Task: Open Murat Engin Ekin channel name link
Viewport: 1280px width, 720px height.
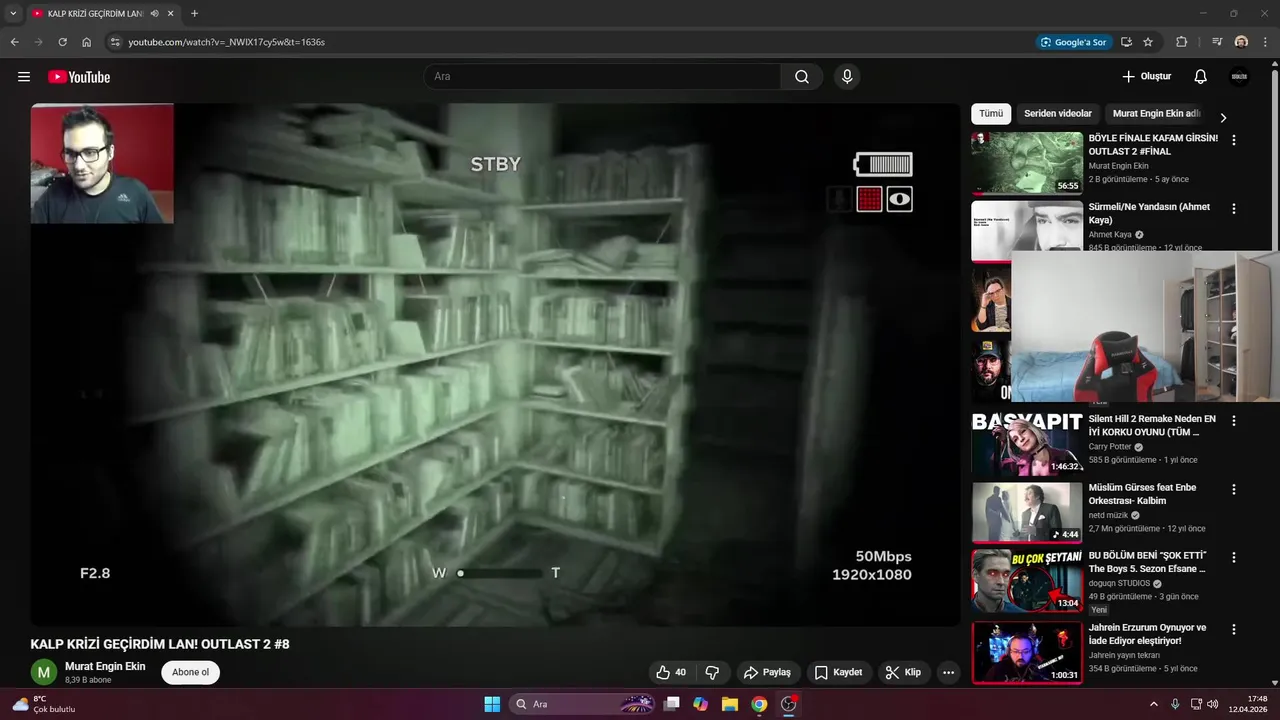Action: point(105,666)
